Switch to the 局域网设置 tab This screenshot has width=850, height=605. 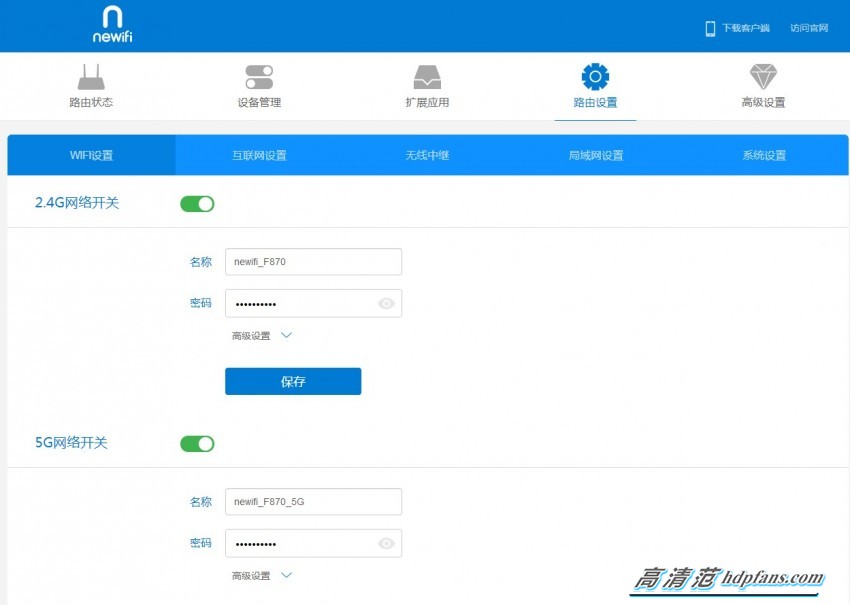[596, 155]
